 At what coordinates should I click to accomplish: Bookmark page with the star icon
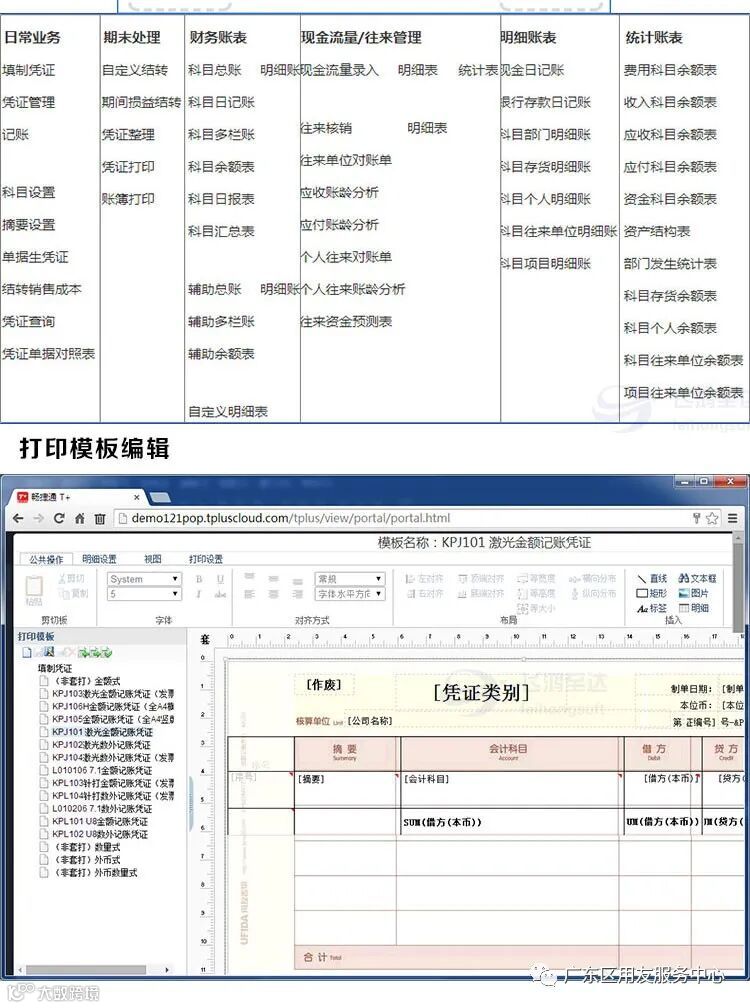point(711,518)
